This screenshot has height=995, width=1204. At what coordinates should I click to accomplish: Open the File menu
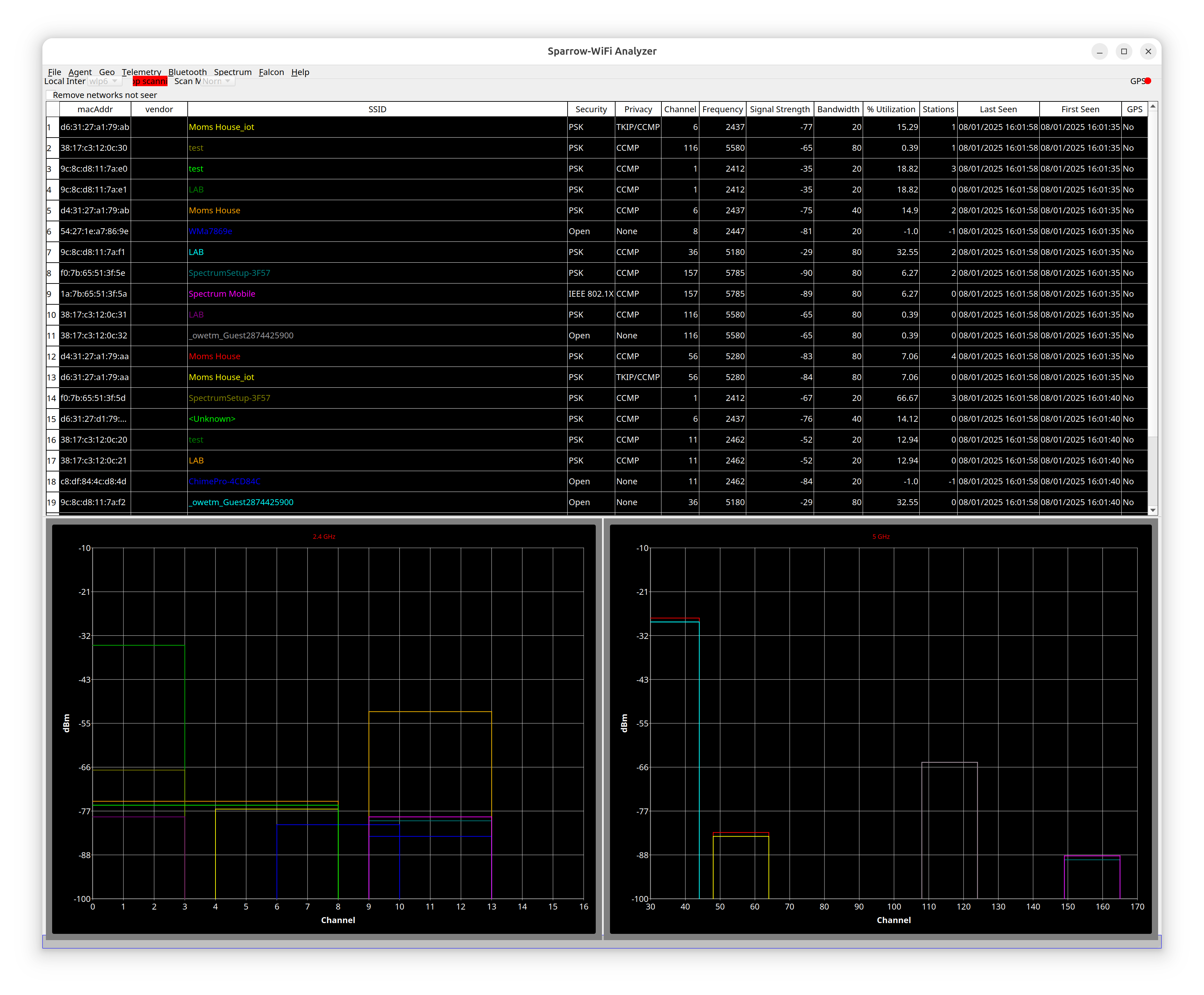55,72
